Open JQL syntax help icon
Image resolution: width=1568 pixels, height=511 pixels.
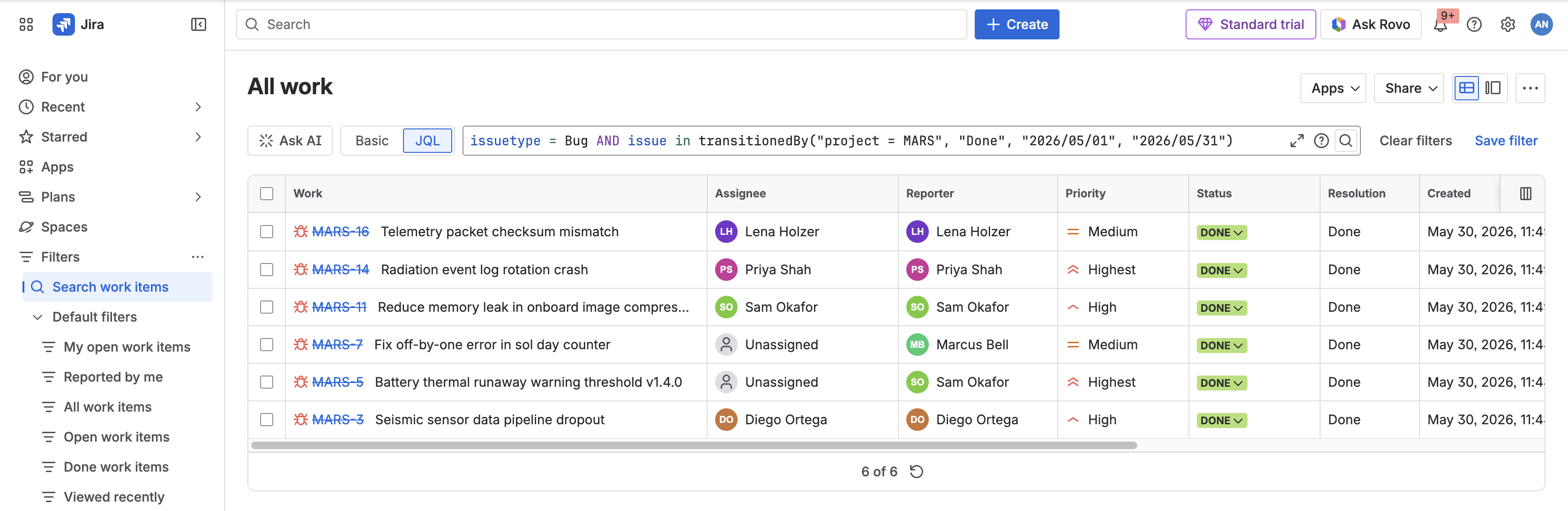[1321, 141]
